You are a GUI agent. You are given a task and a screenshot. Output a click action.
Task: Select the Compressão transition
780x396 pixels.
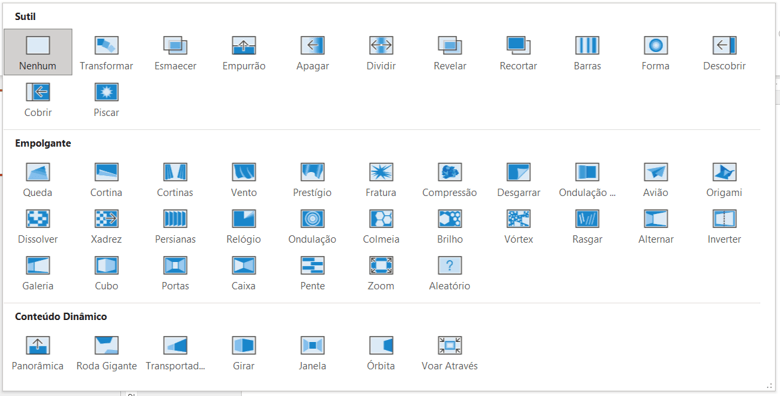(450, 179)
